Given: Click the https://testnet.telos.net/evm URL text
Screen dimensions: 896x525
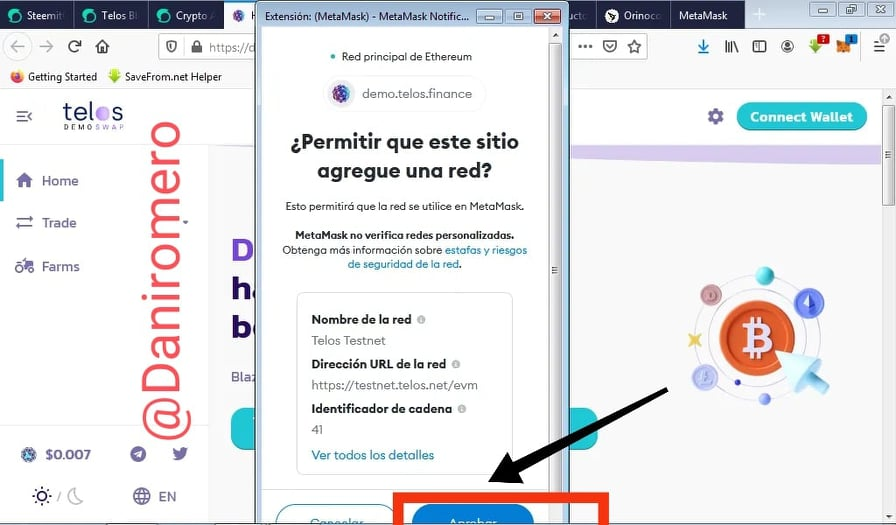Looking at the screenshot, I should click(x=394, y=385).
